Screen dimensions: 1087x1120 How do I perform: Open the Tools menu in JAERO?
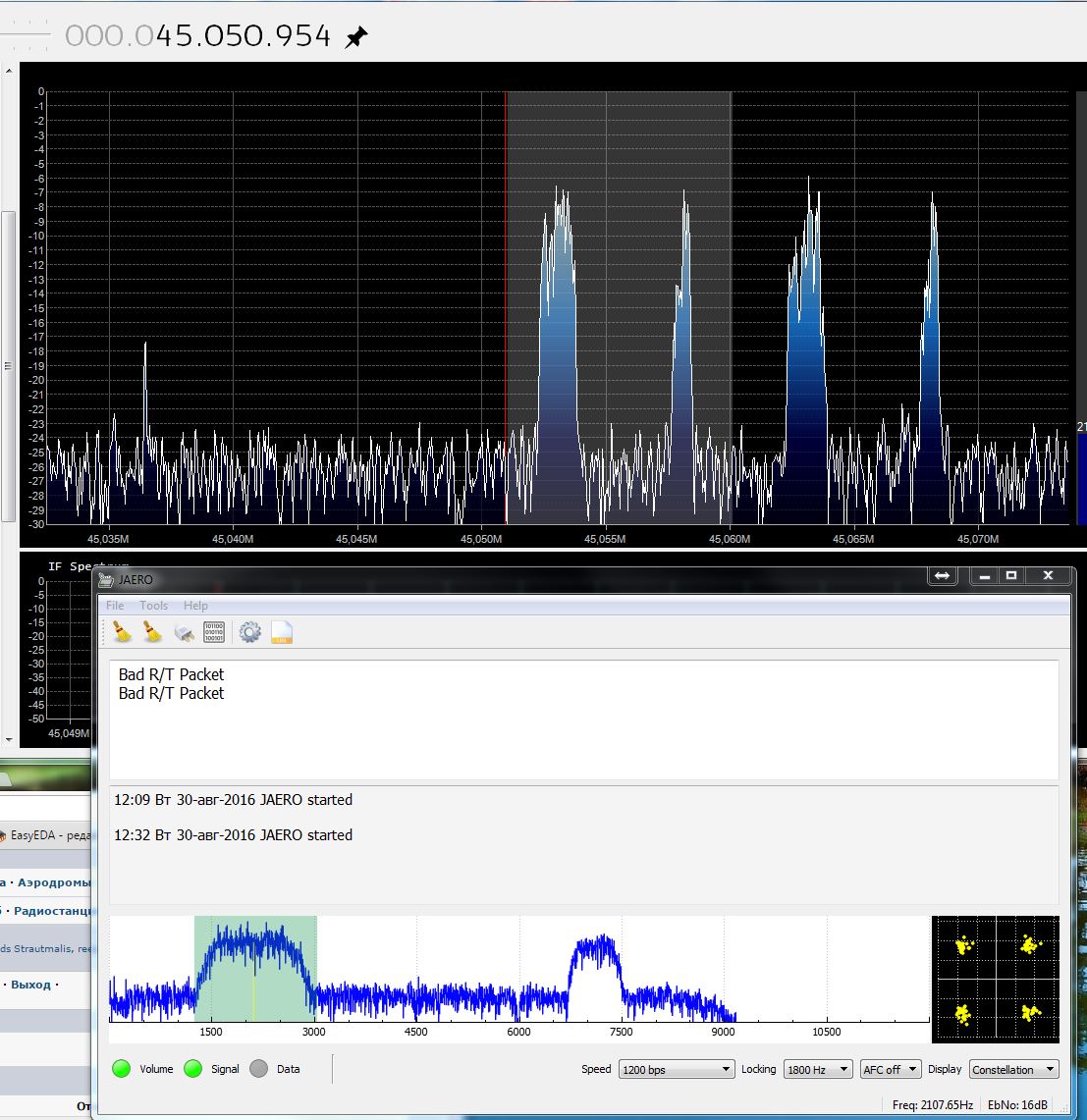(x=153, y=605)
